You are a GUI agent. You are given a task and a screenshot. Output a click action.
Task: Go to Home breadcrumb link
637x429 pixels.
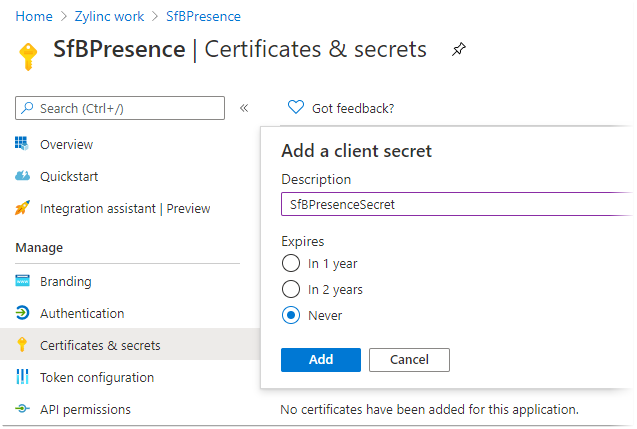(x=34, y=16)
